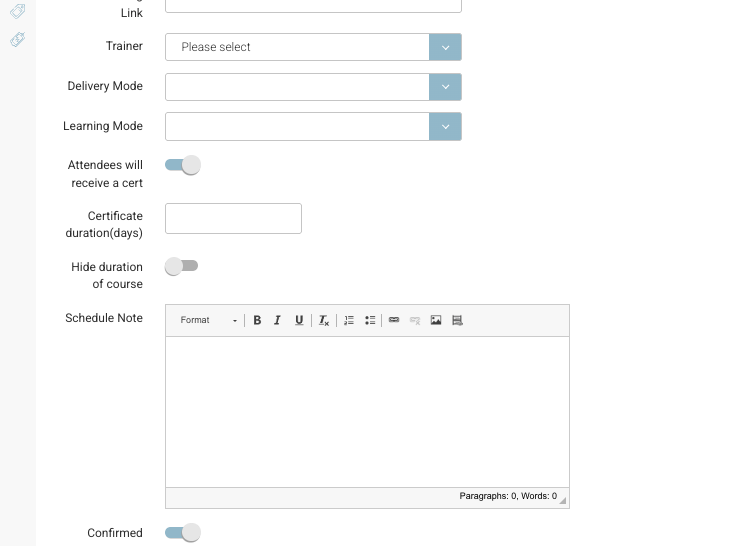The width and height of the screenshot is (735, 546).
Task: Click the Certificate duration input field
Action: (x=233, y=219)
